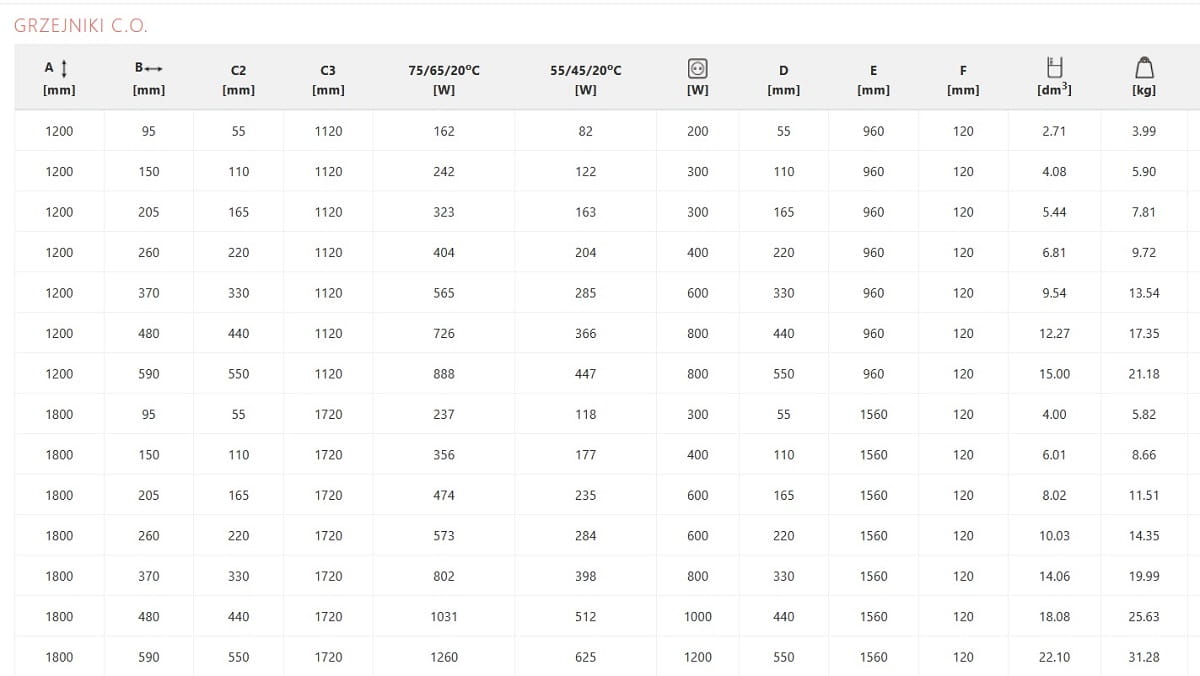The width and height of the screenshot is (1200, 676).
Task: Select the 1031 W power cell
Action: tap(444, 617)
